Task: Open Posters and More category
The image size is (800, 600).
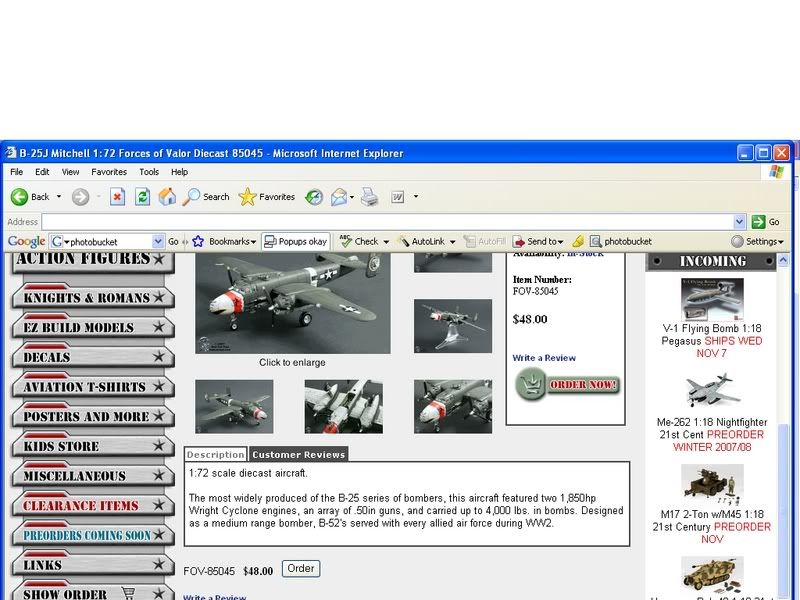Action: (93, 415)
